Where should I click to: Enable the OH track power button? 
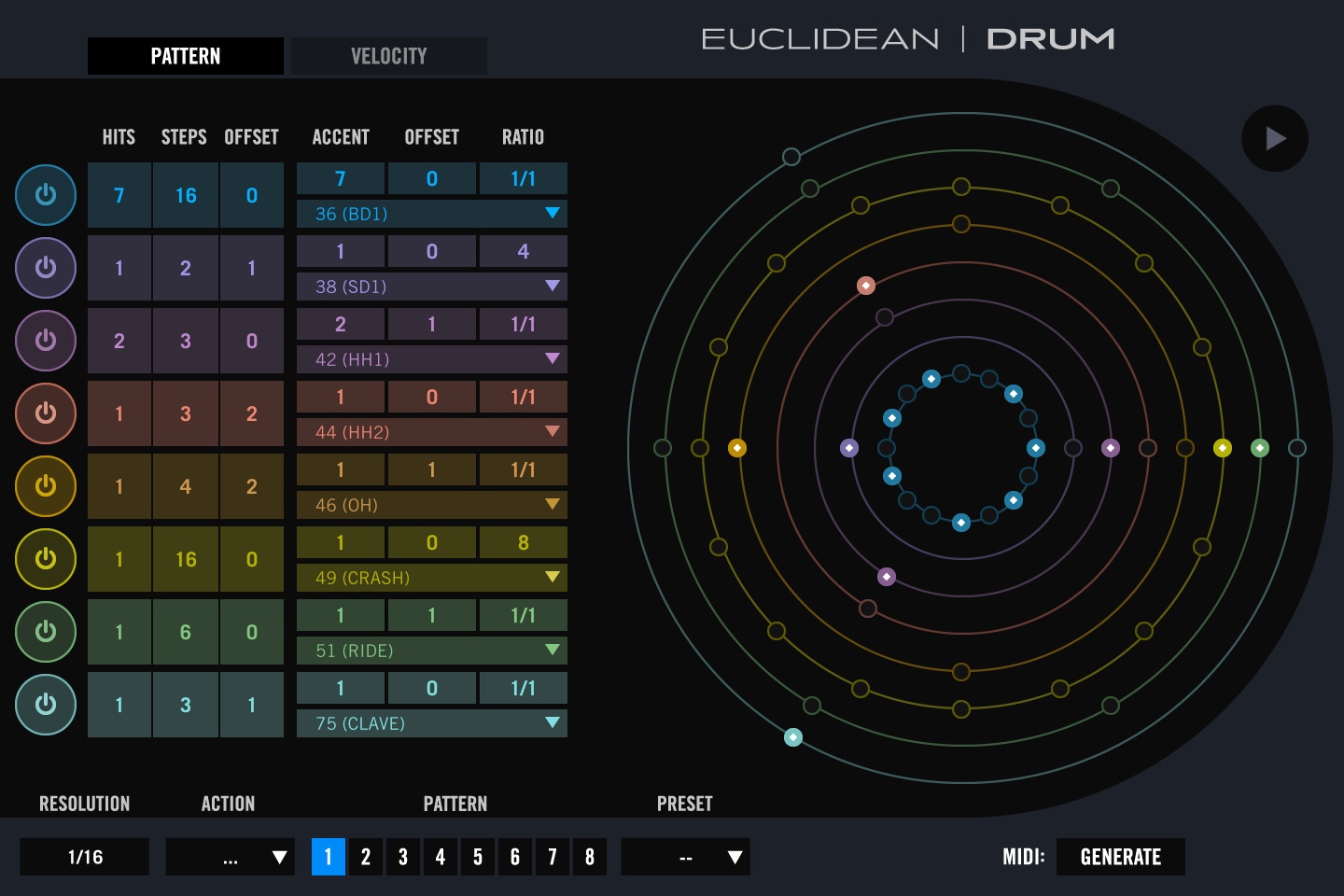click(x=45, y=486)
